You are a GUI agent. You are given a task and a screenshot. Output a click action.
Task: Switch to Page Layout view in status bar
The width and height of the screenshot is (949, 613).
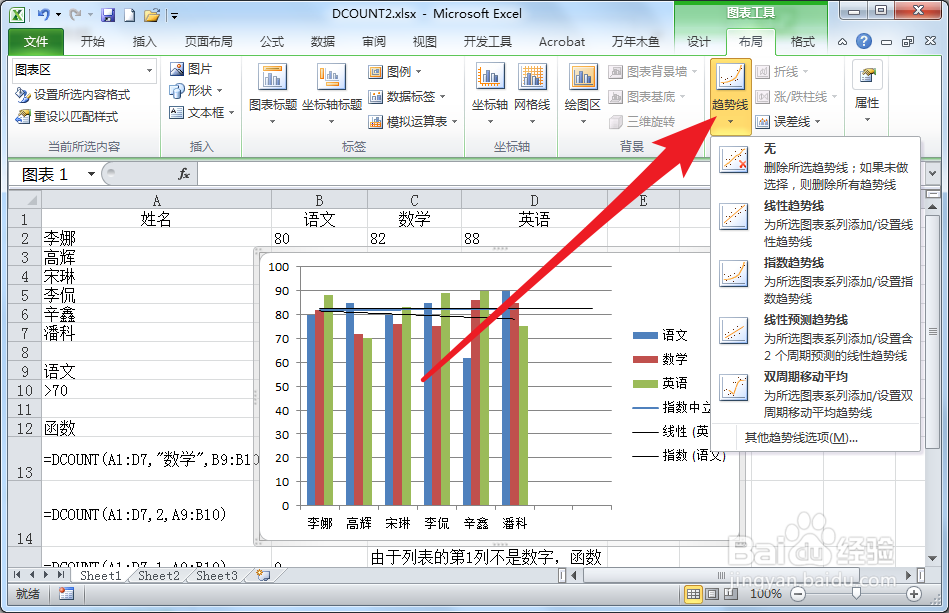pyautogui.click(x=712, y=594)
